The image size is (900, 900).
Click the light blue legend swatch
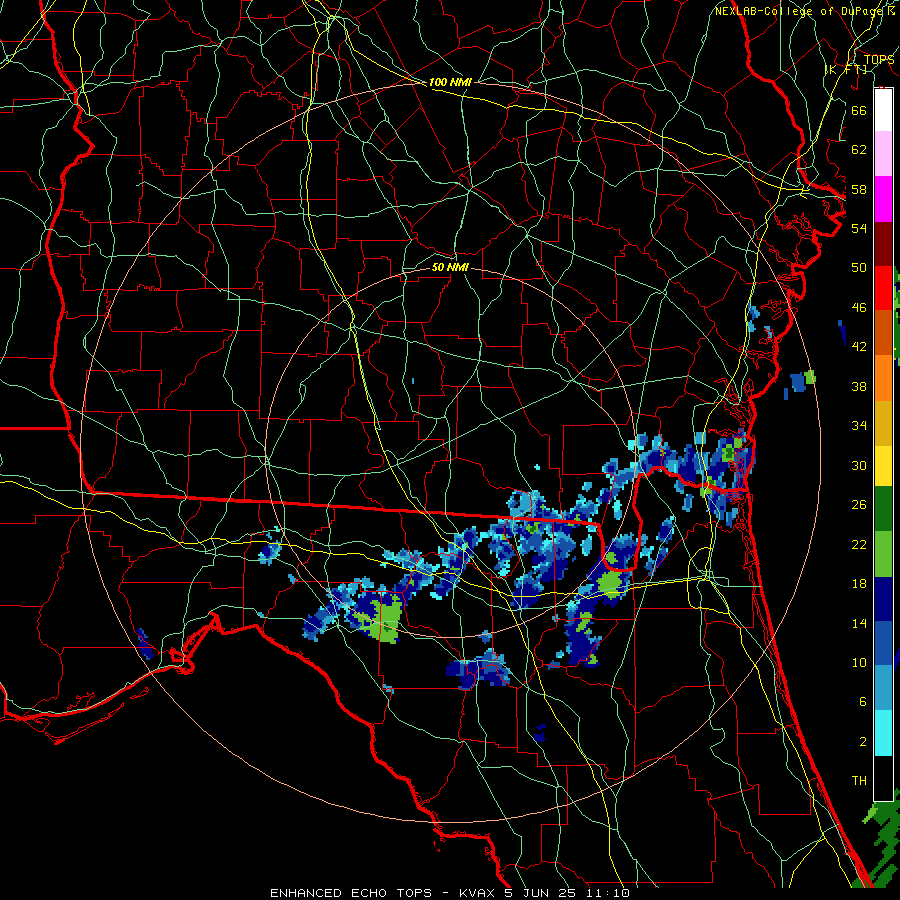click(883, 687)
